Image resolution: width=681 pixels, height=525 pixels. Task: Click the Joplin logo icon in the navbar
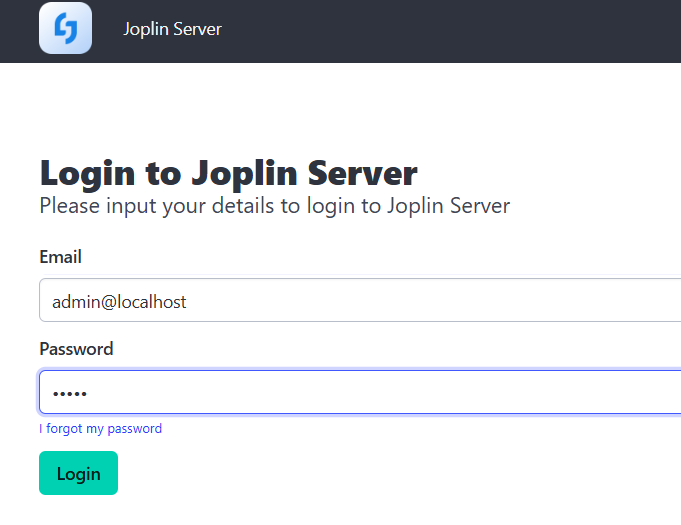tap(65, 28)
